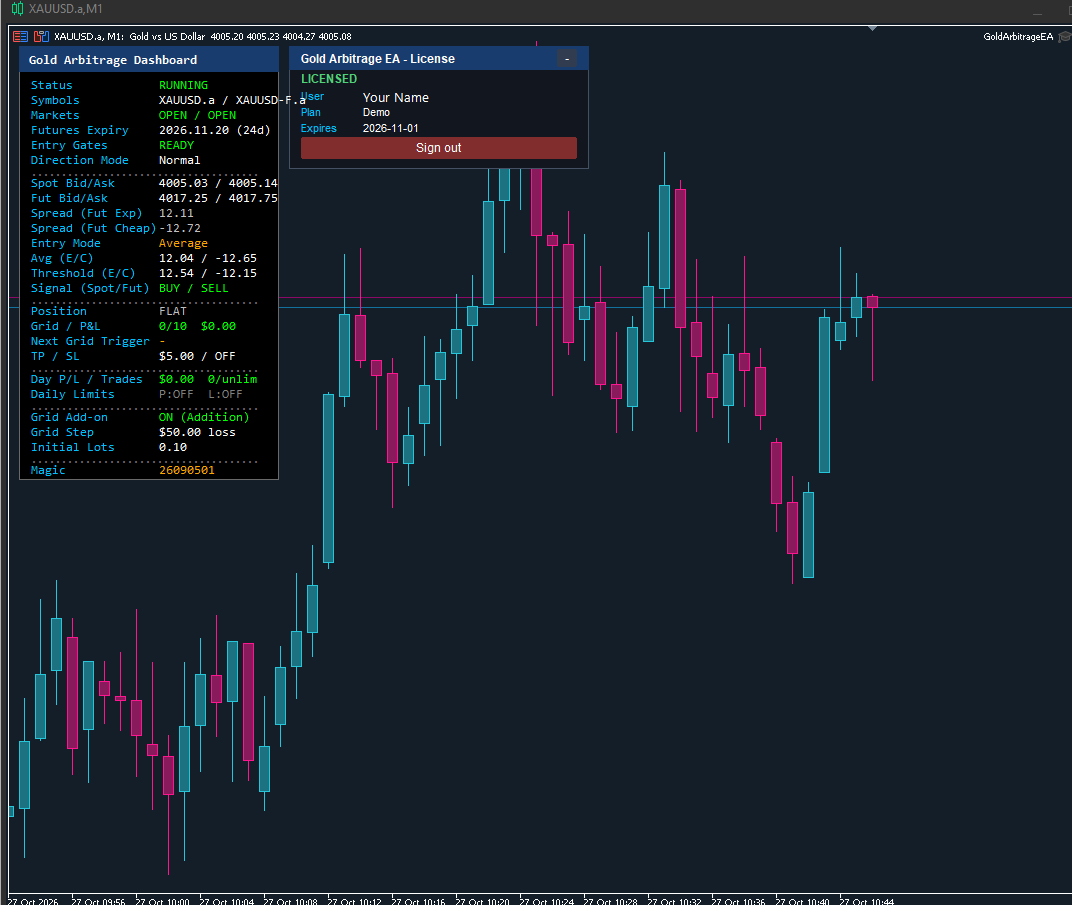Image resolution: width=1072 pixels, height=905 pixels.
Task: Click the Plan value Demo
Action: pyautogui.click(x=376, y=112)
